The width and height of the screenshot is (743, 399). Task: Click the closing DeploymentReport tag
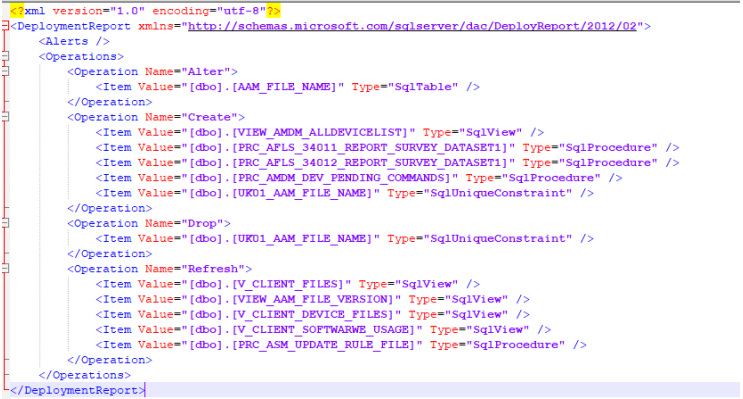tap(77, 390)
